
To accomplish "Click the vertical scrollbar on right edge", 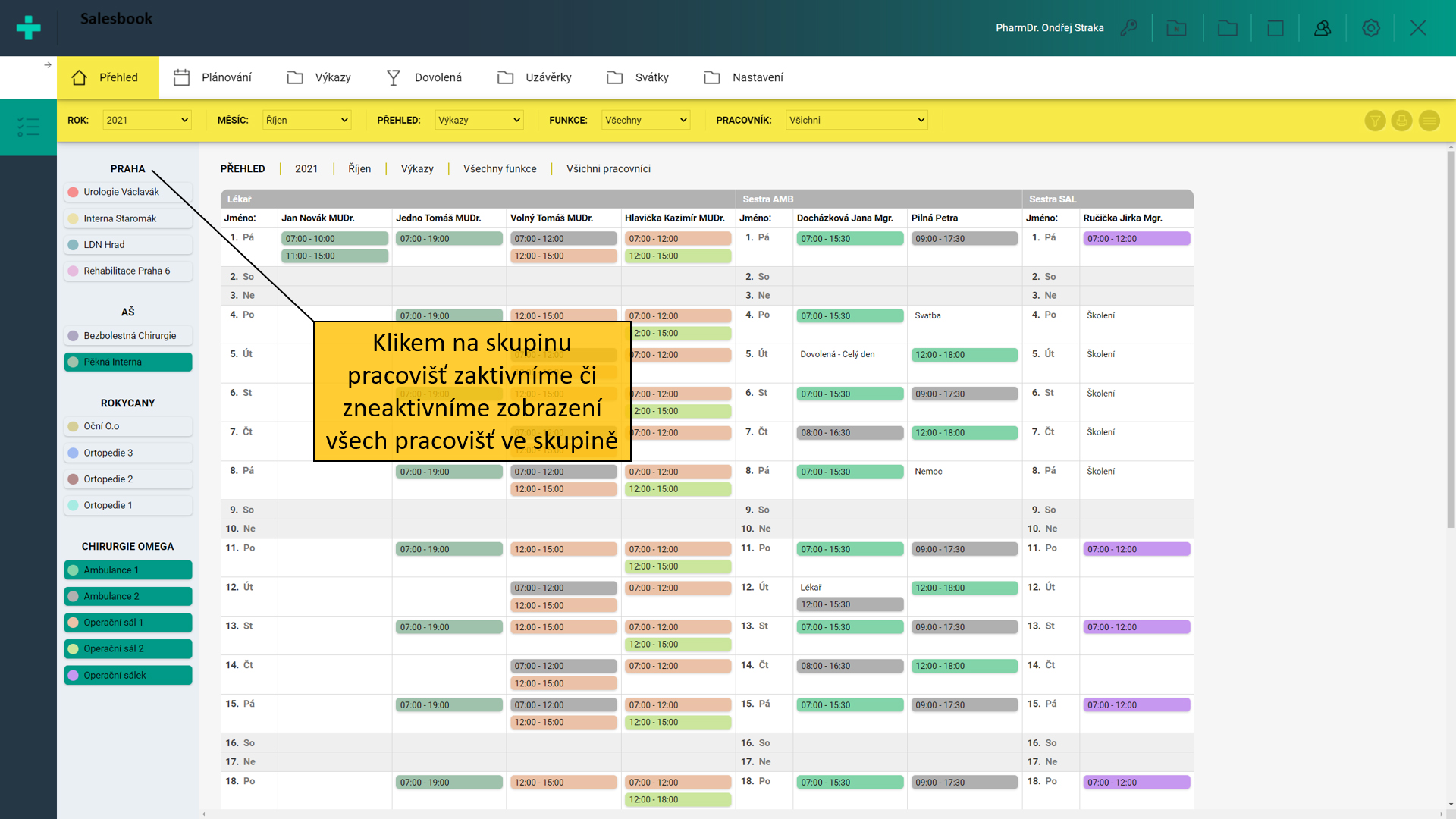I will pos(1450,337).
